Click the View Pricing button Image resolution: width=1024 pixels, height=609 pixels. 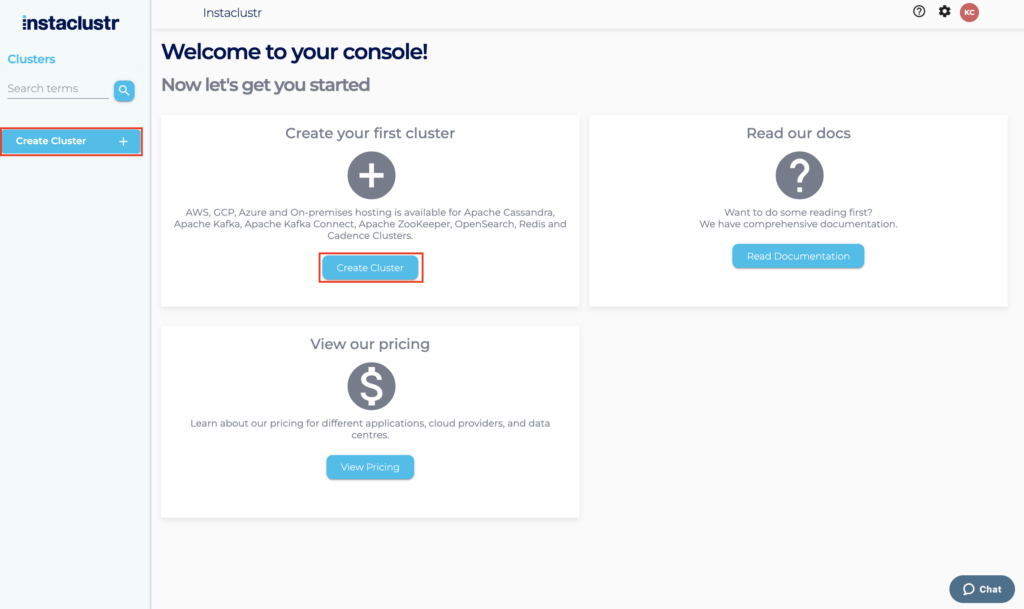[370, 467]
